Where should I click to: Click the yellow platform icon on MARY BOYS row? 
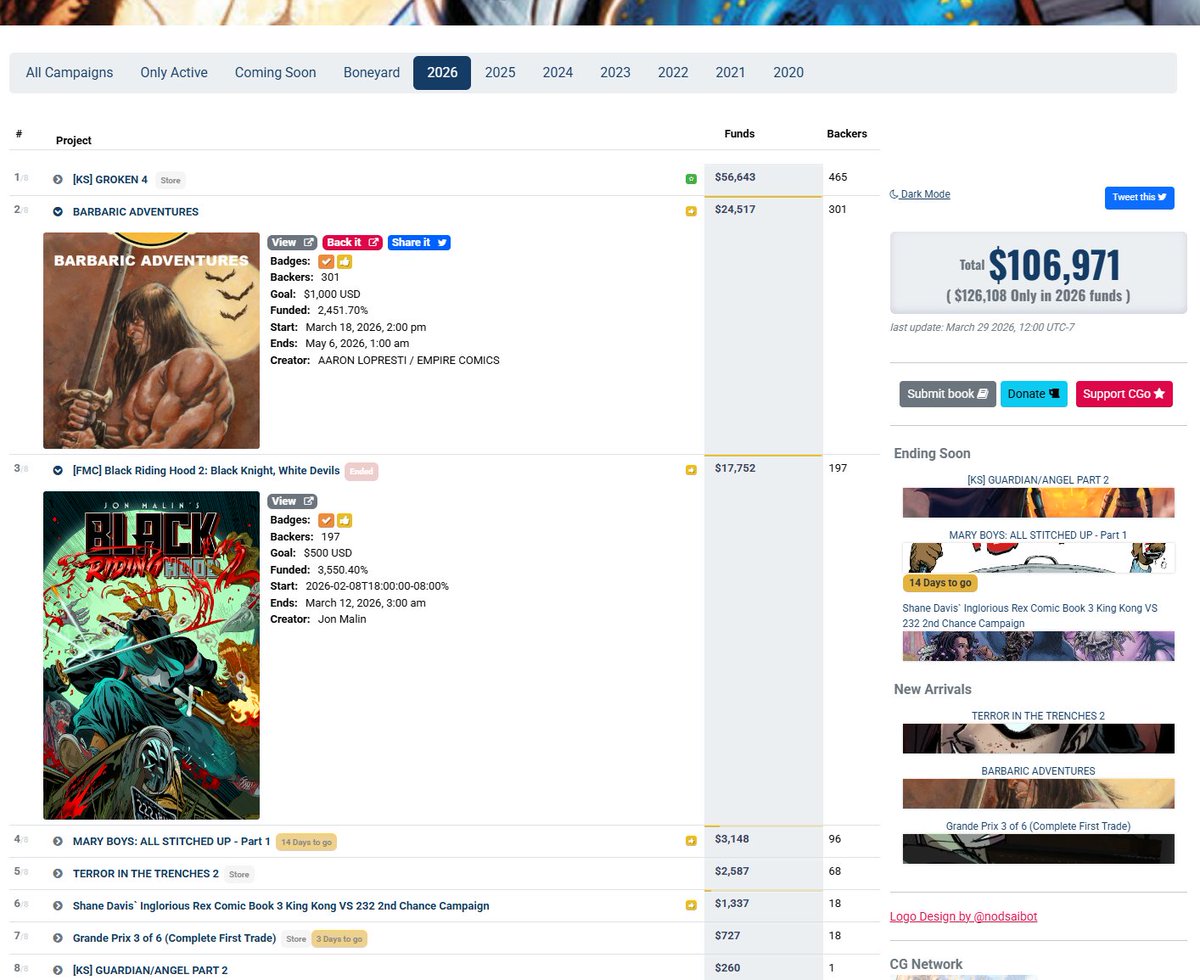pos(691,841)
